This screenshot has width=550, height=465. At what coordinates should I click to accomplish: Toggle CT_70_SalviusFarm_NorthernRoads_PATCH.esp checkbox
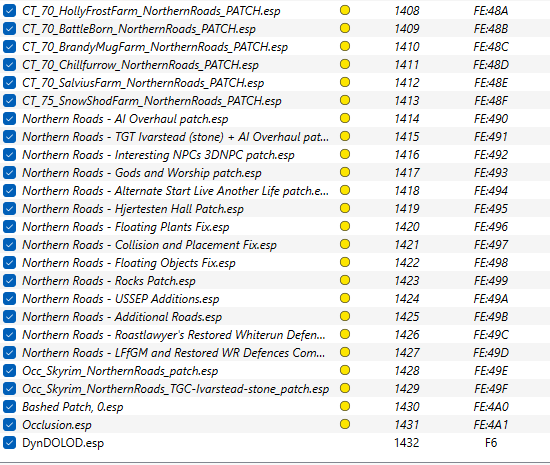(9, 82)
